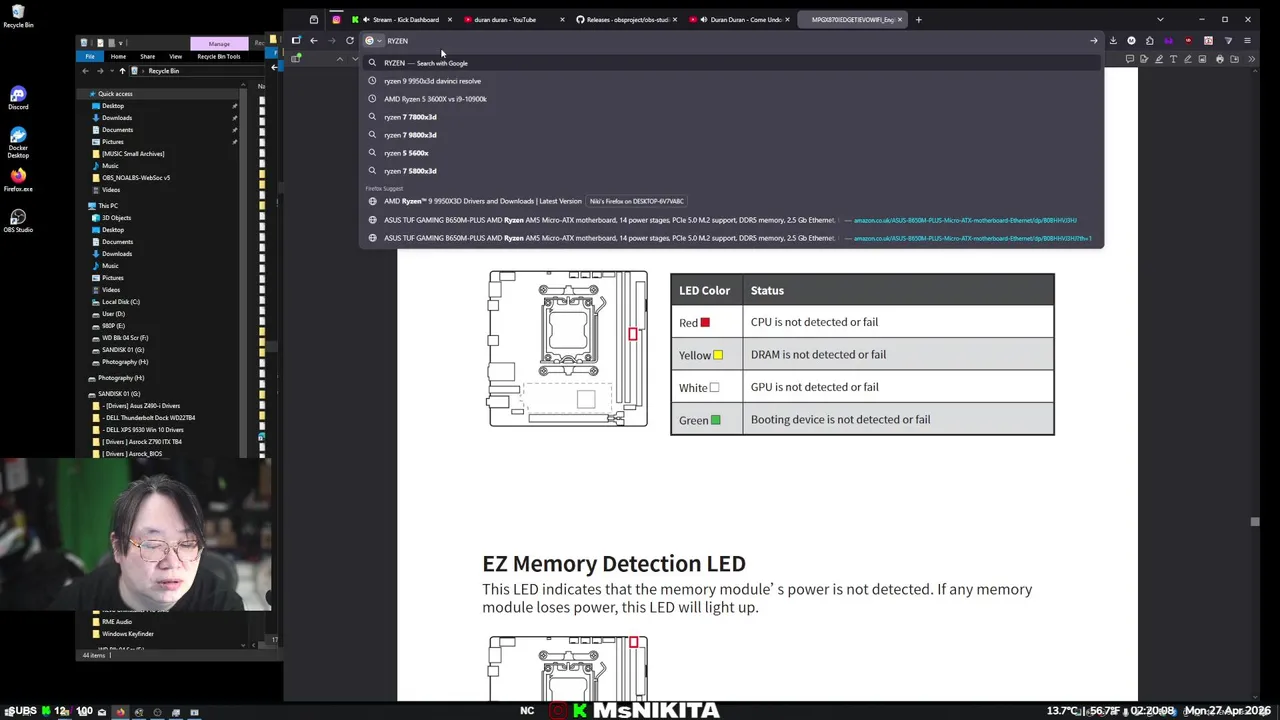Open File menu in Recycle Bin window
Image resolution: width=1280 pixels, height=720 pixels.
tap(90, 56)
